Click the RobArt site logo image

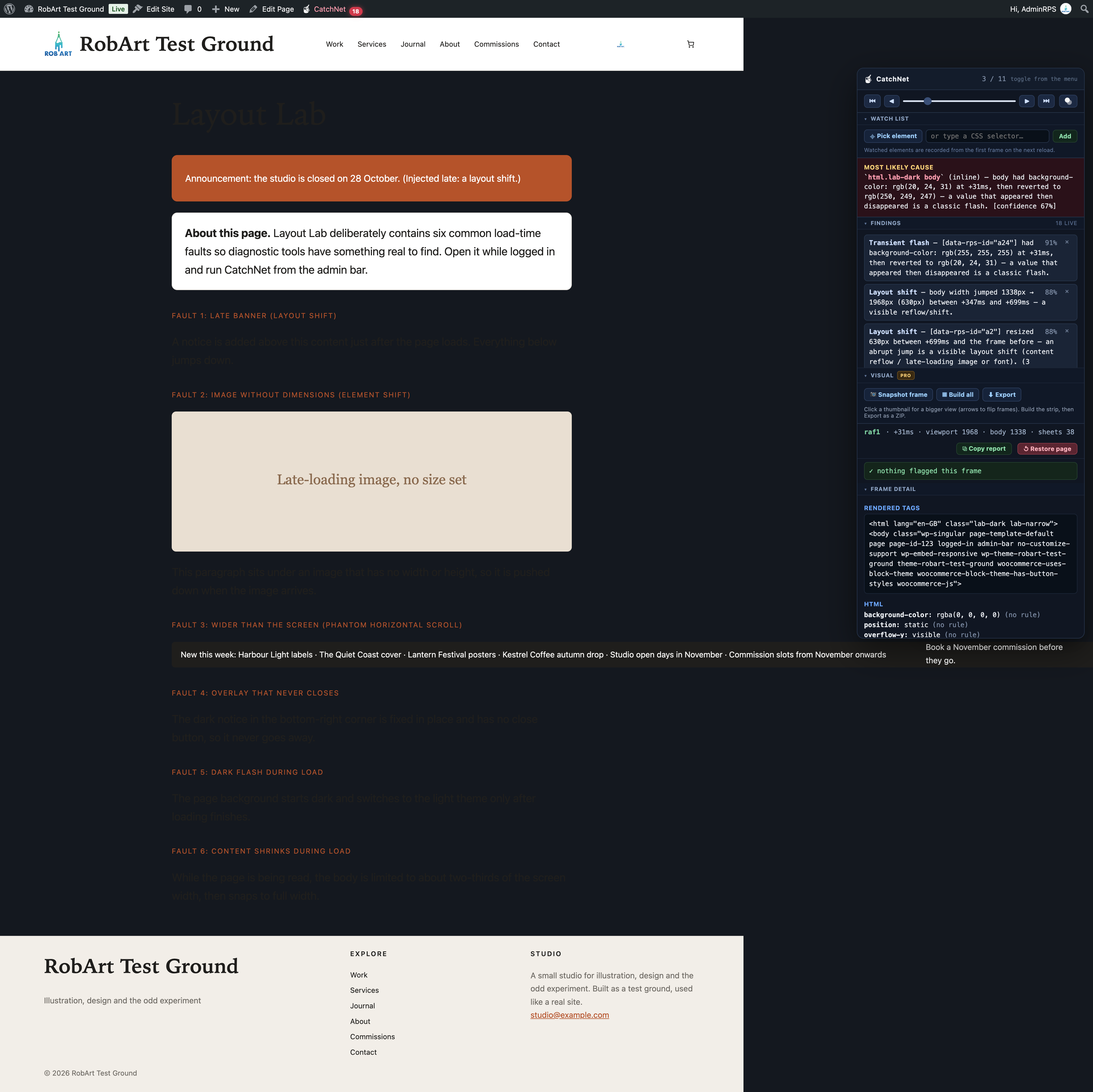(x=58, y=44)
